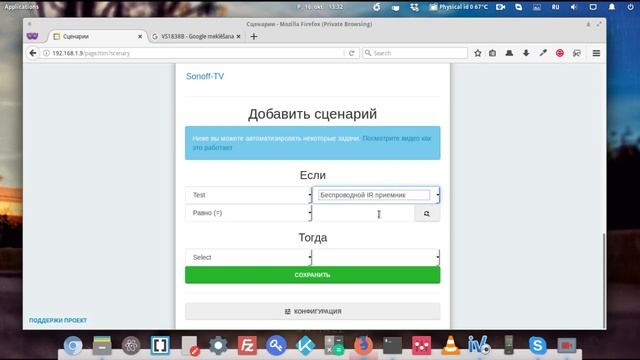Launch the terminal from the dock
The height and width of the screenshot is (360, 640).
tap(392, 345)
